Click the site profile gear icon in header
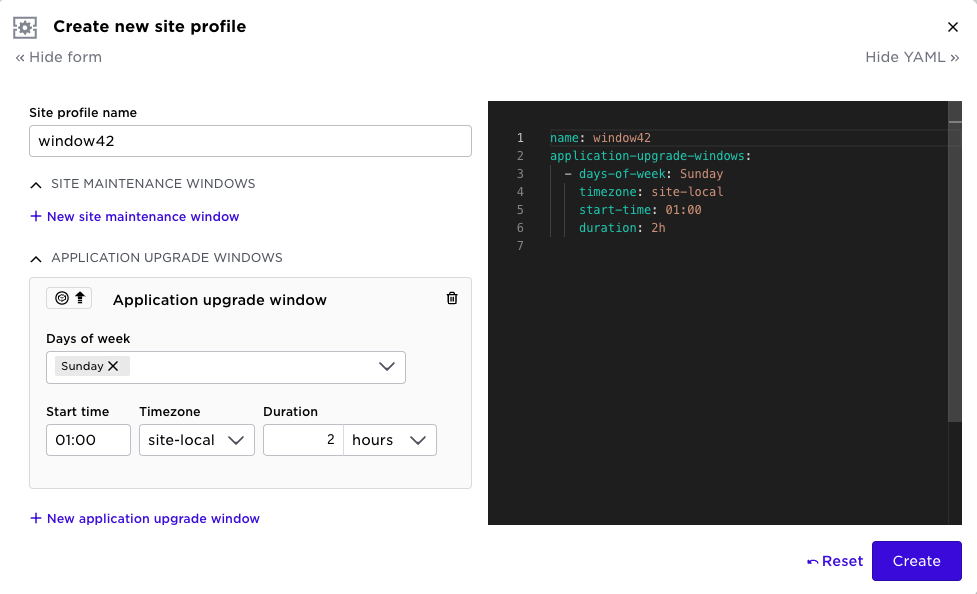The height and width of the screenshot is (594, 977). coord(25,27)
